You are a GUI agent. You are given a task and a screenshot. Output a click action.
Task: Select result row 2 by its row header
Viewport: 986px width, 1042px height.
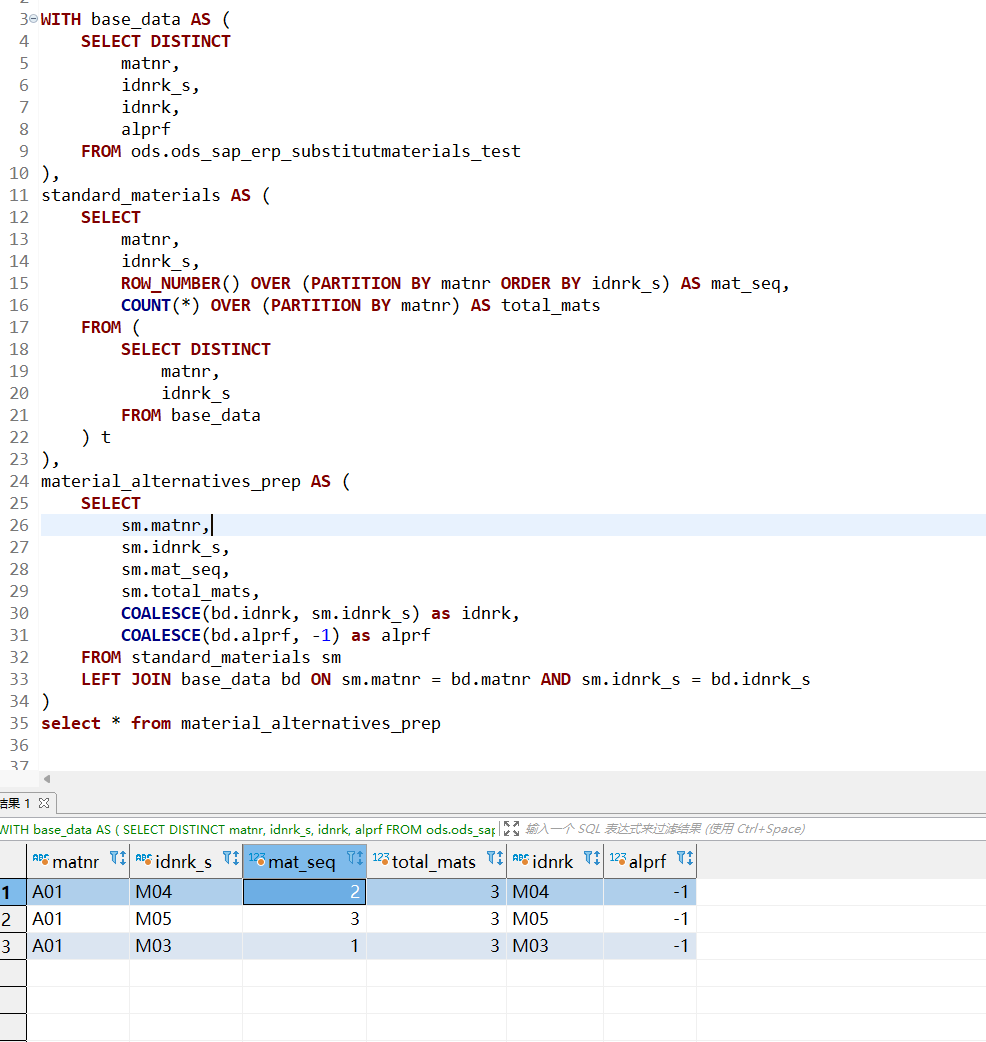pos(10,919)
